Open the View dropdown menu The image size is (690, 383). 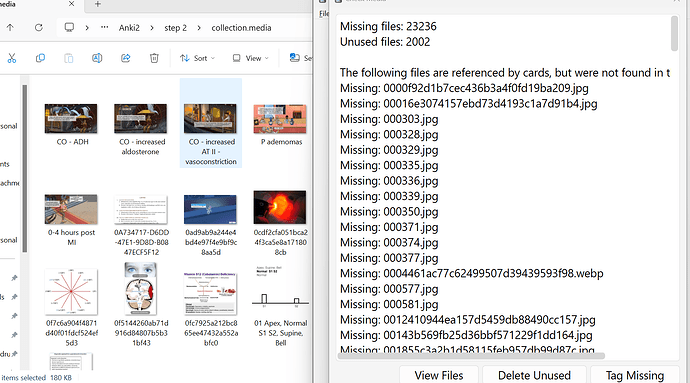point(250,58)
